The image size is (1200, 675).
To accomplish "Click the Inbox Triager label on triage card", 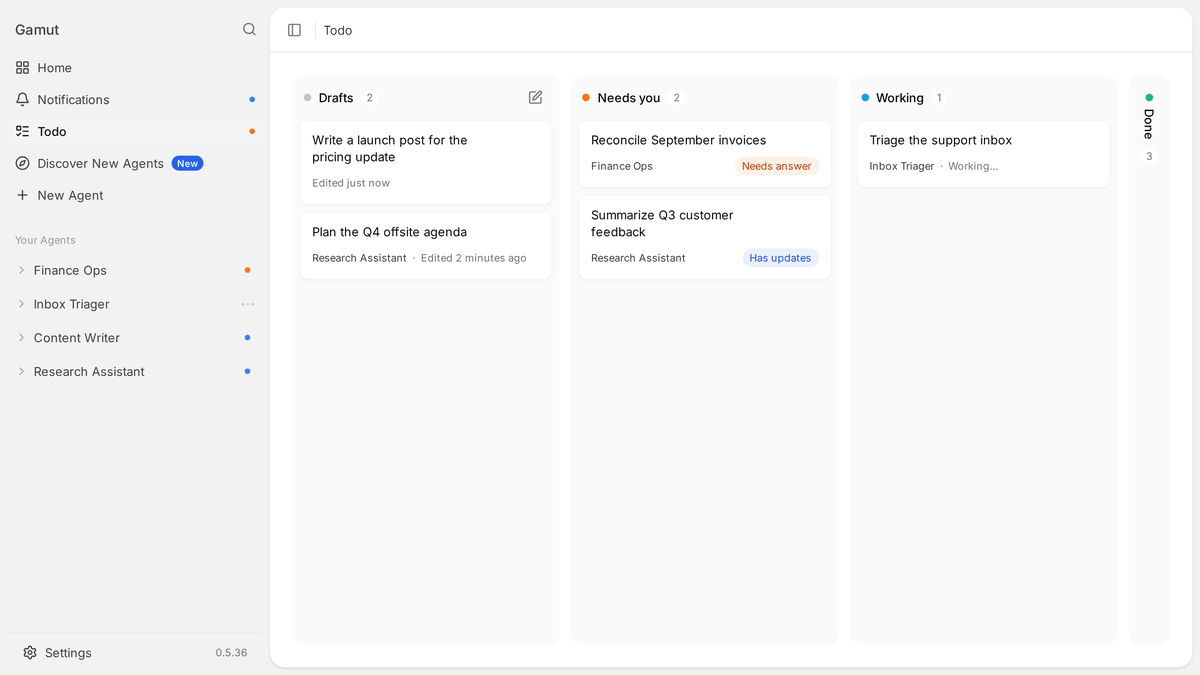I will click(902, 166).
